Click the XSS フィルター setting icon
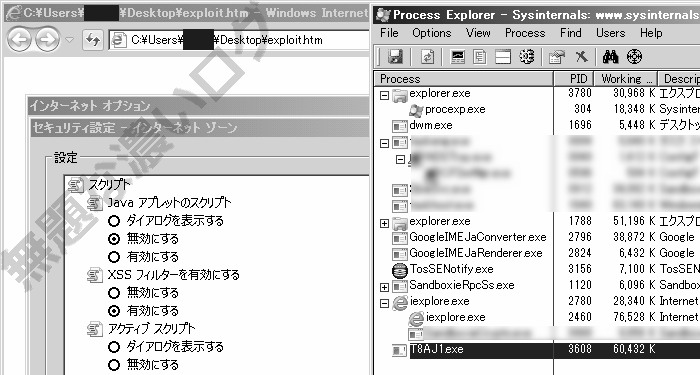Screen dimensions: 700x375 tap(95, 275)
